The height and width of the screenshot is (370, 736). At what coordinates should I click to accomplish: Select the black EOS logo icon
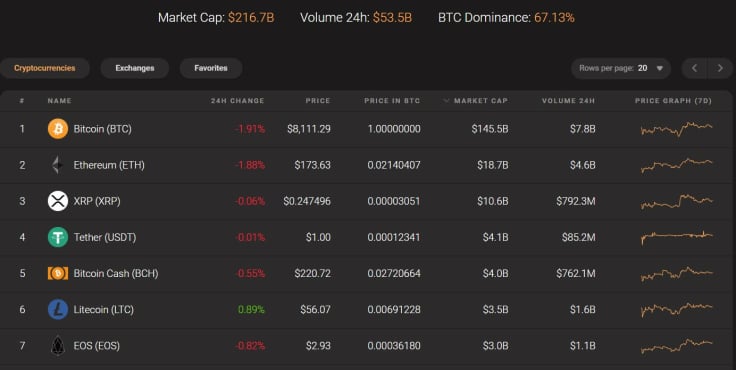[58, 346]
